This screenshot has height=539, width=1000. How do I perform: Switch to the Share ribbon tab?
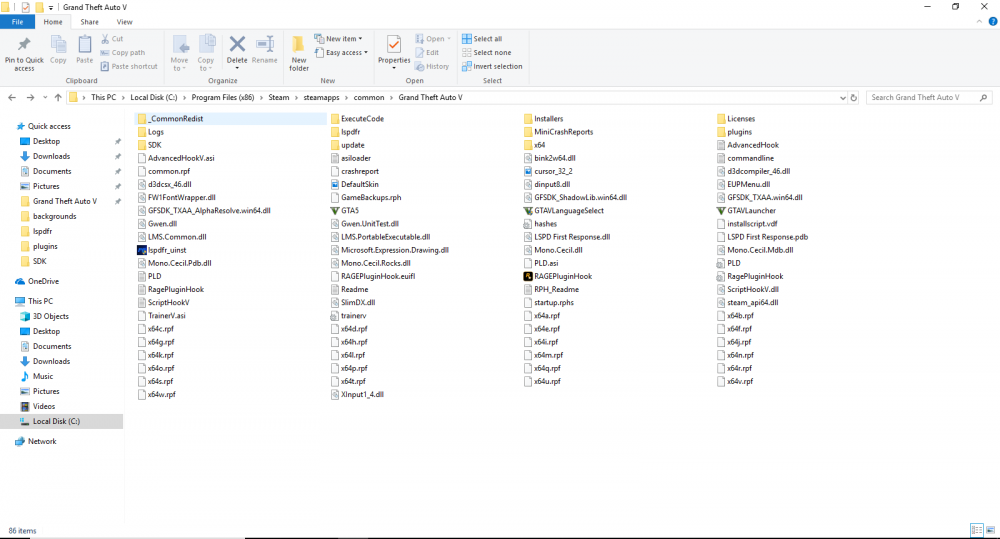(x=89, y=22)
